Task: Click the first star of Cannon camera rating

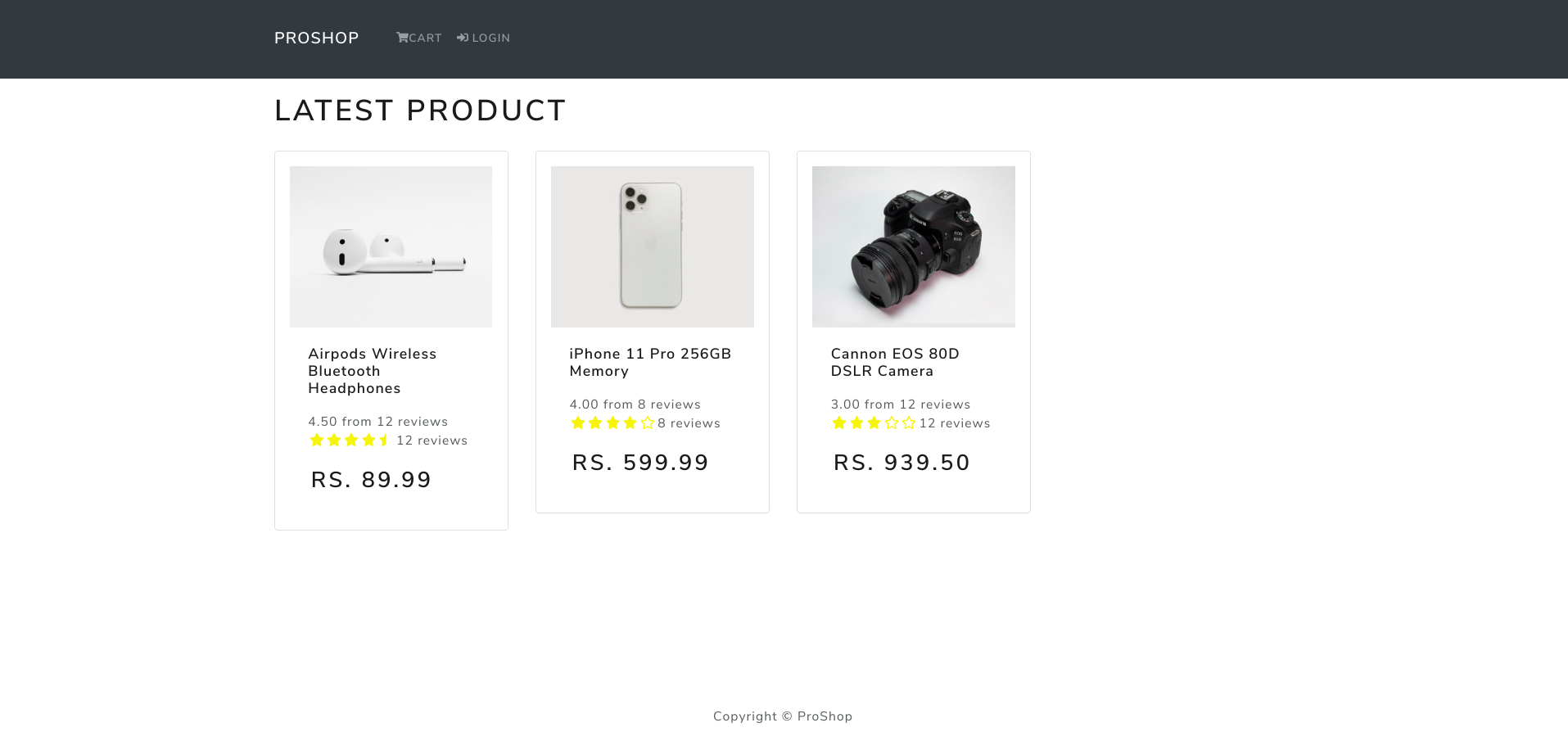Action: (x=839, y=423)
